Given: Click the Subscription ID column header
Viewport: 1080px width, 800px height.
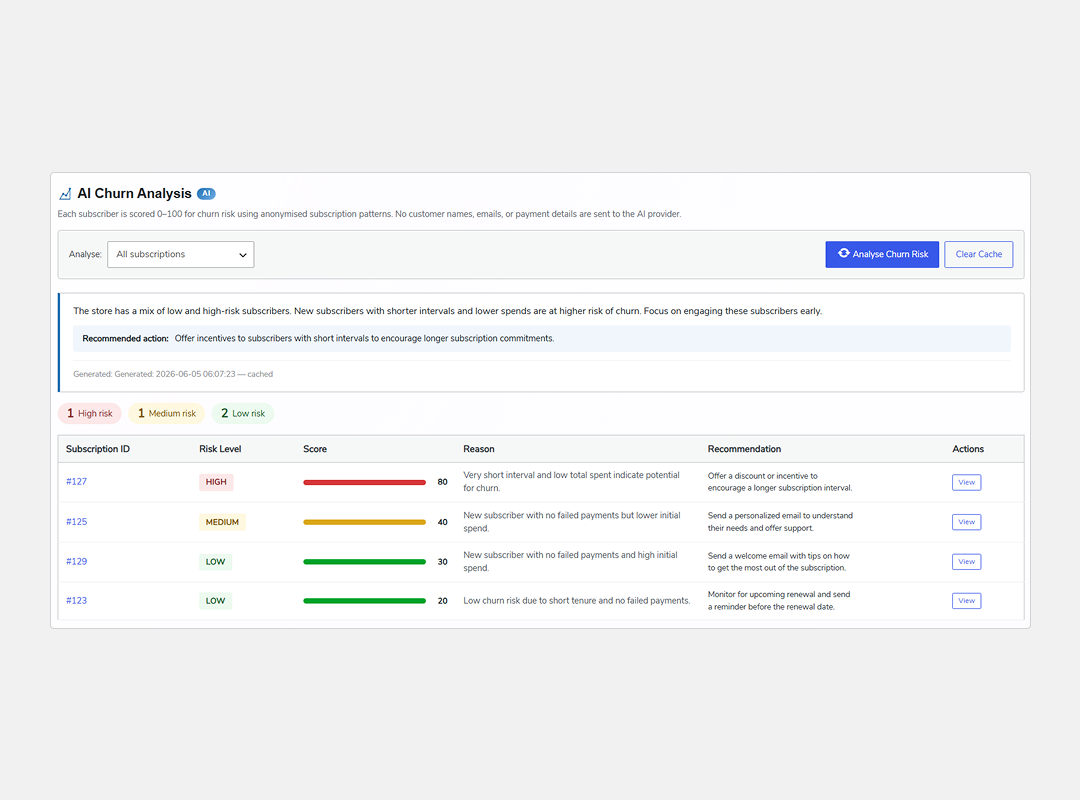Looking at the screenshot, I should point(98,449).
